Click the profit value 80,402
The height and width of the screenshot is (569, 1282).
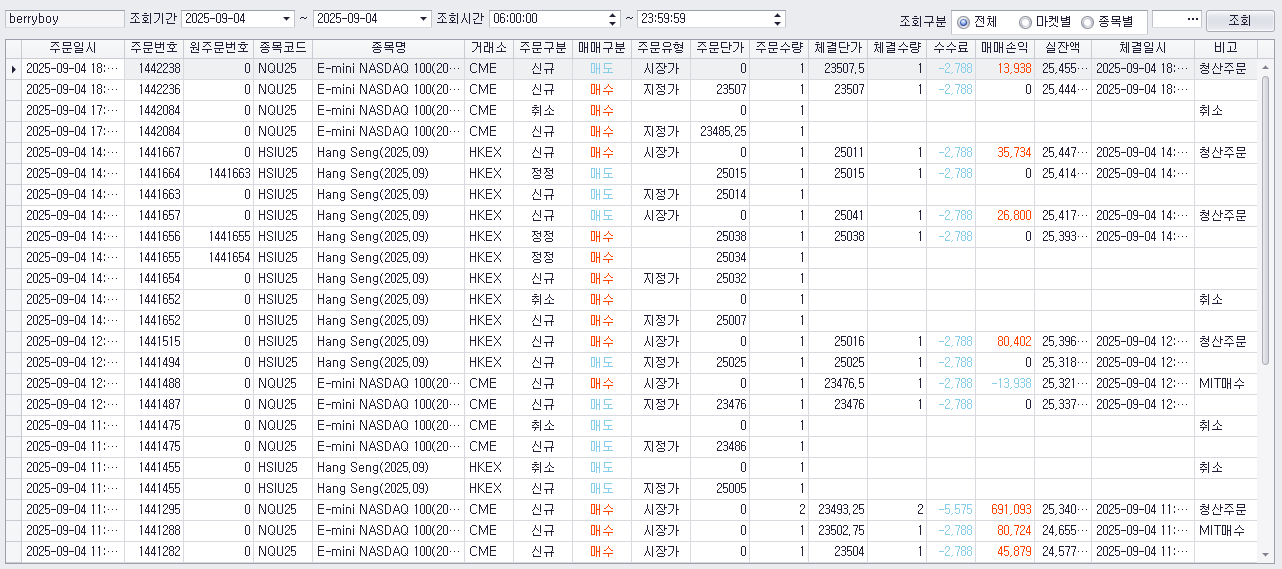(1013, 342)
